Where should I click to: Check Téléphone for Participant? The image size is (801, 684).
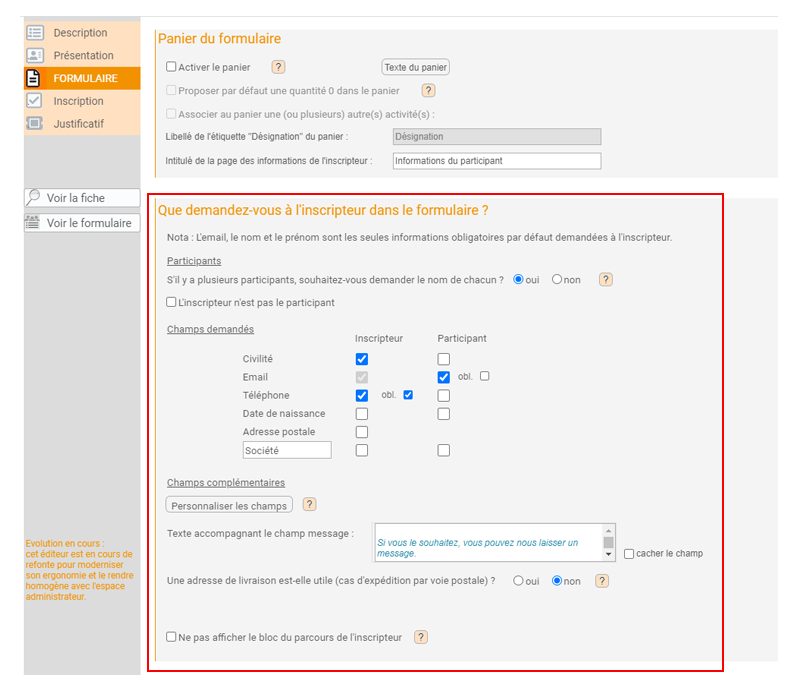tap(443, 396)
